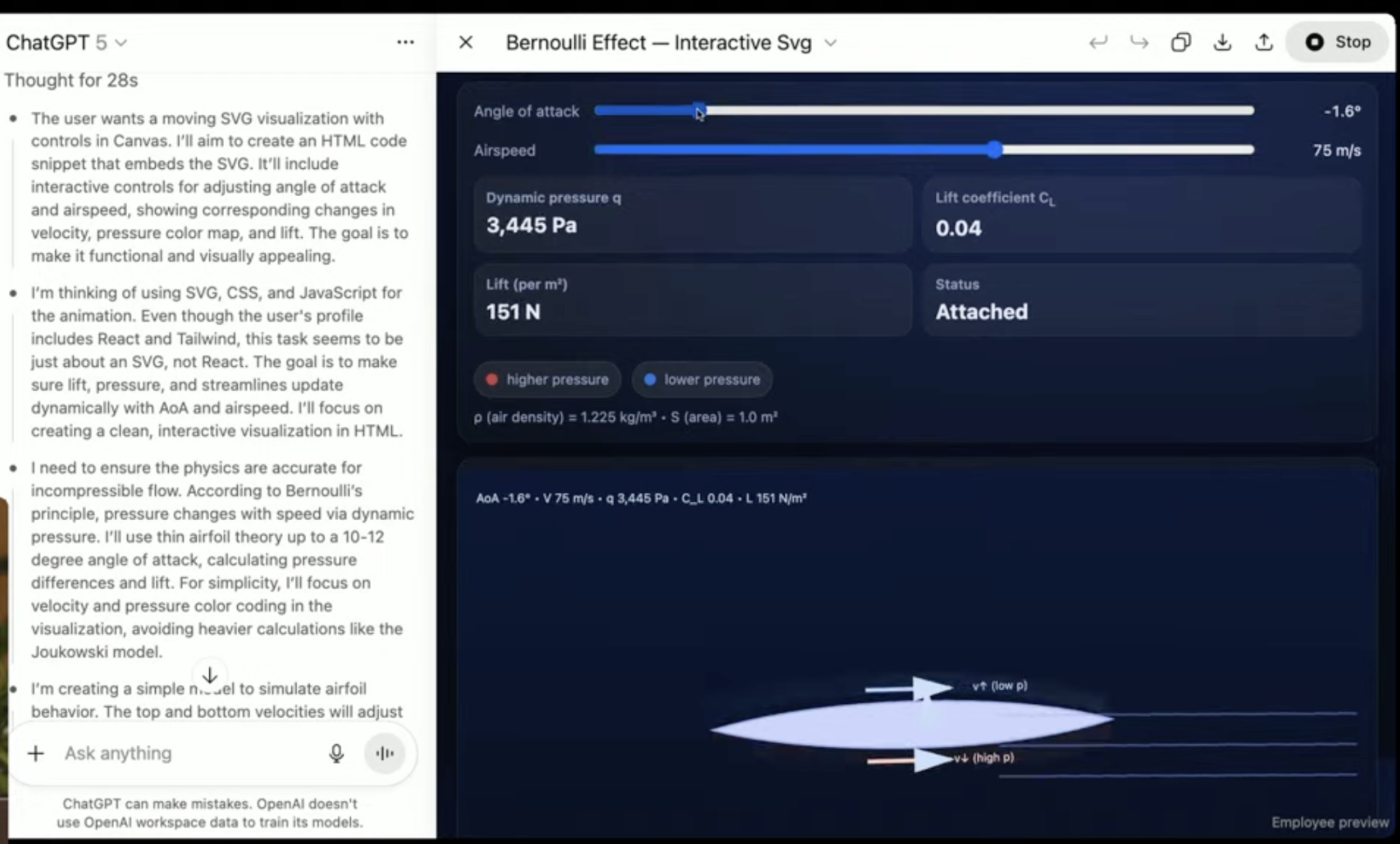The width and height of the screenshot is (1400, 844).
Task: Activate the microphone for dictation
Action: (x=336, y=753)
